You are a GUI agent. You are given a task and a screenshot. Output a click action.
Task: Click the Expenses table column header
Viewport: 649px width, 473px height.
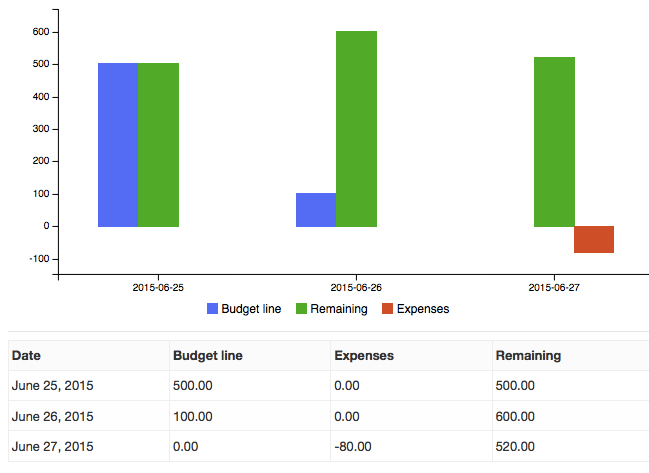pos(365,355)
